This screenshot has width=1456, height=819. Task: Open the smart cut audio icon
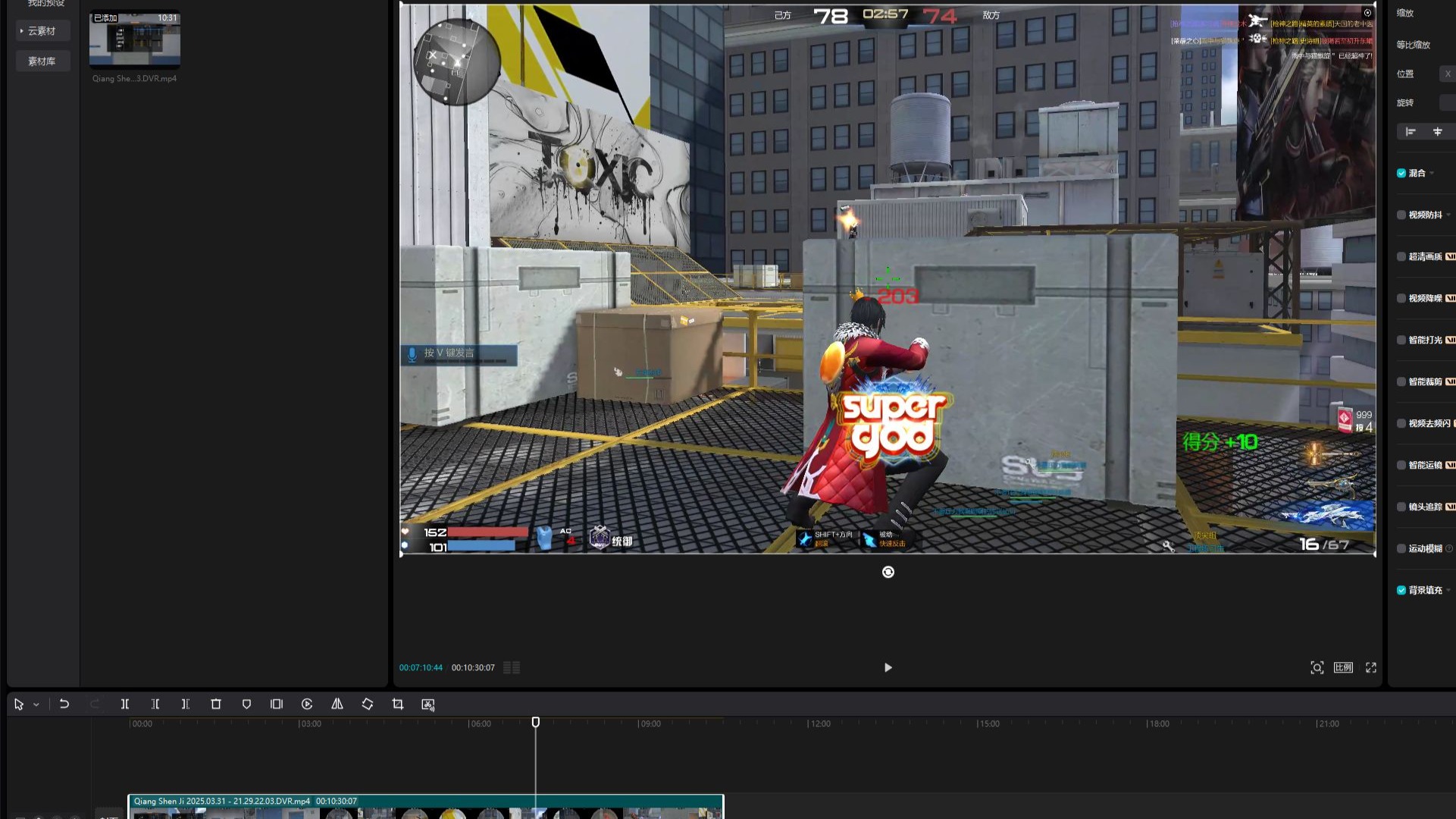[428, 704]
